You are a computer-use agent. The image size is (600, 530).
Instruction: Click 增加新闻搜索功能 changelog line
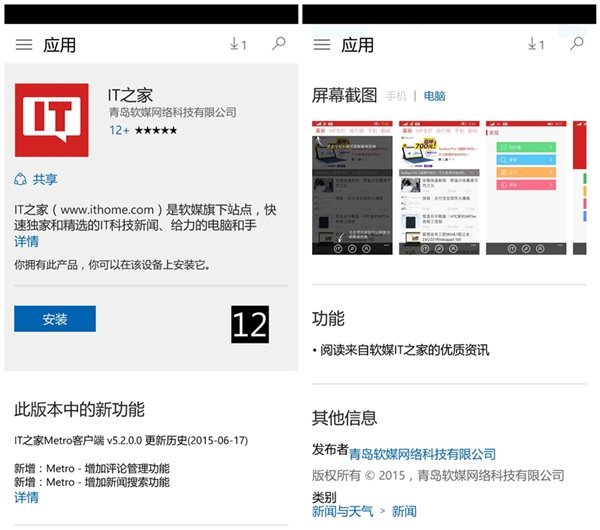(x=92, y=482)
